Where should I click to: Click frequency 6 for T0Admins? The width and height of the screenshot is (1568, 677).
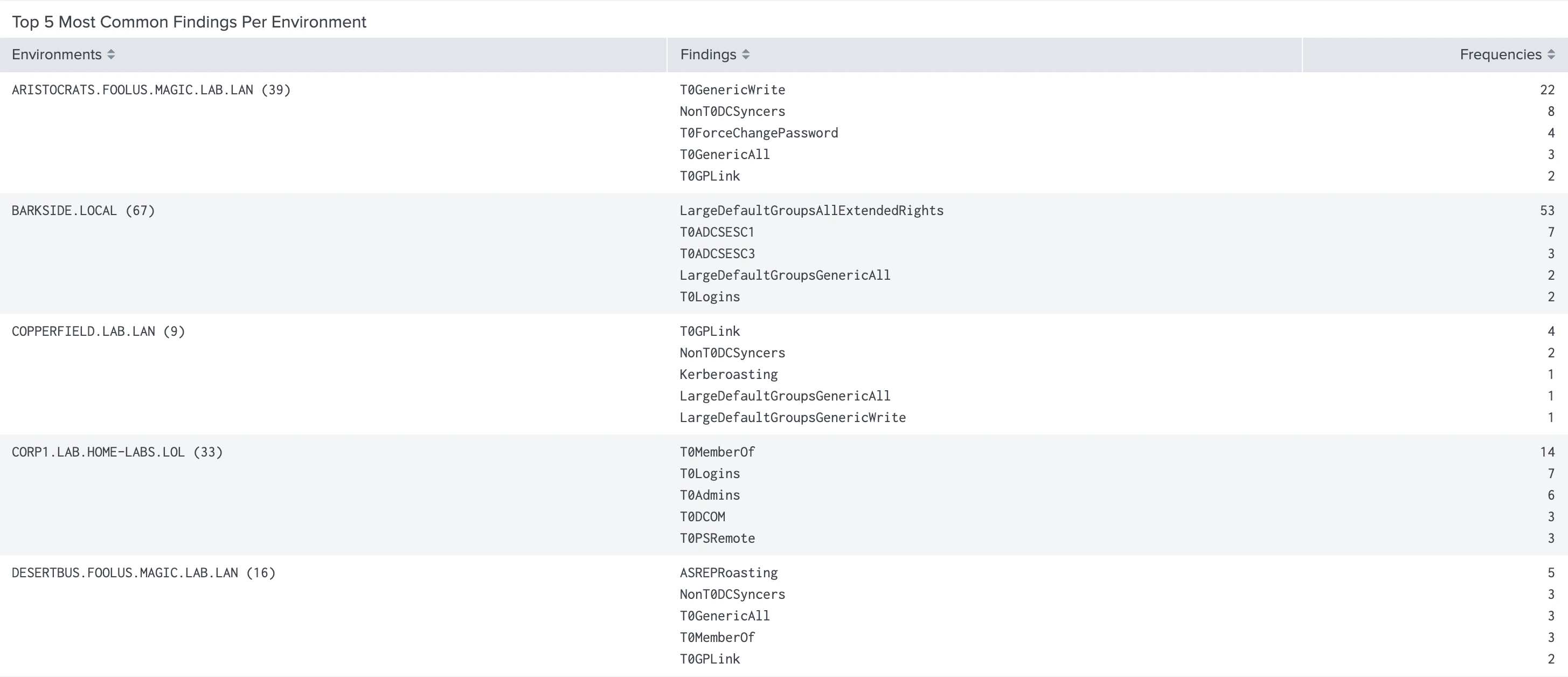1551,495
